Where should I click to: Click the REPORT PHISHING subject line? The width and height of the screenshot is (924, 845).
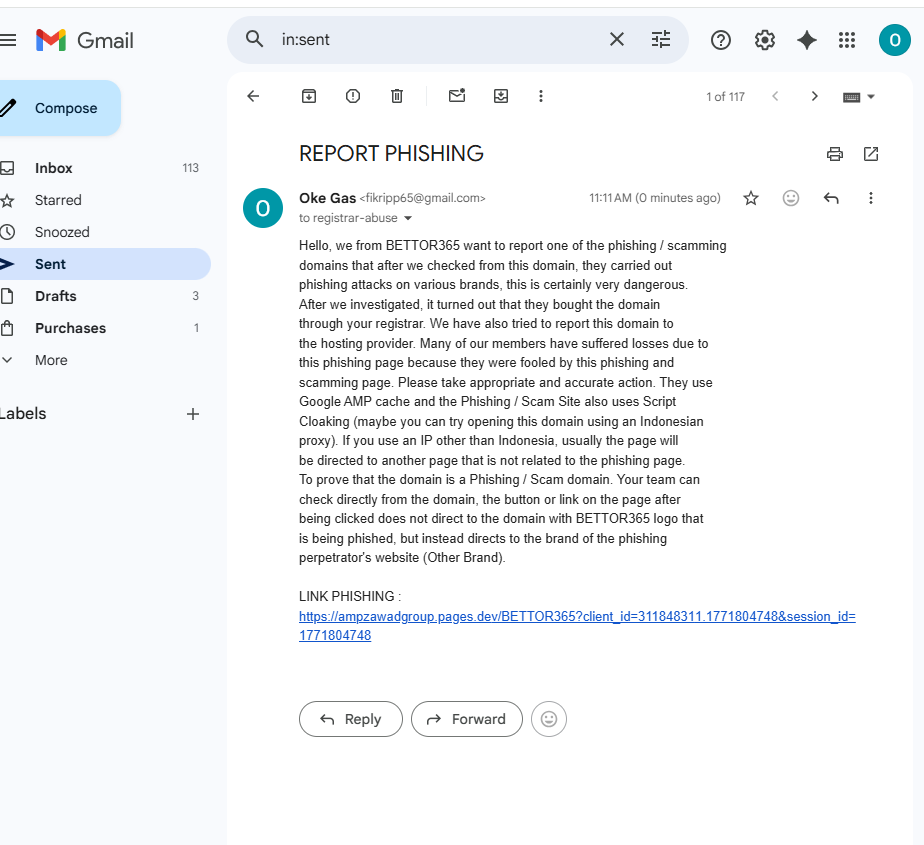pos(391,154)
